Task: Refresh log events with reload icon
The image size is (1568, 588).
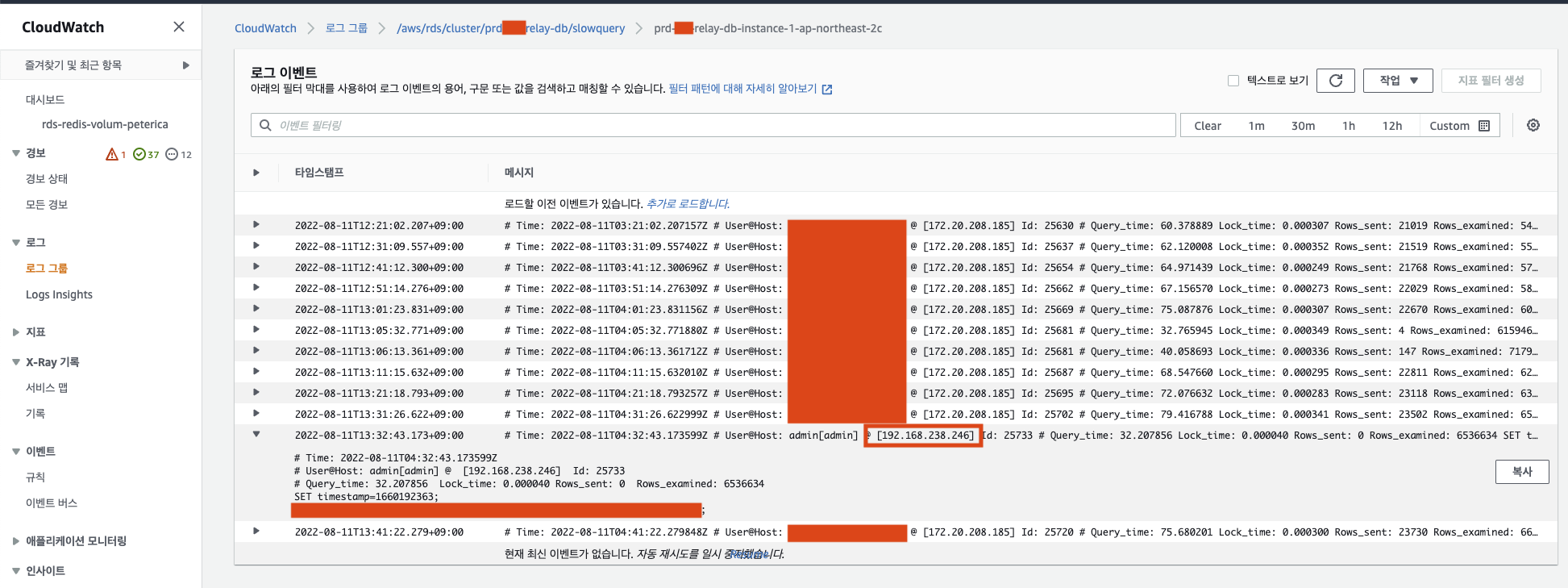Action: (x=1336, y=81)
